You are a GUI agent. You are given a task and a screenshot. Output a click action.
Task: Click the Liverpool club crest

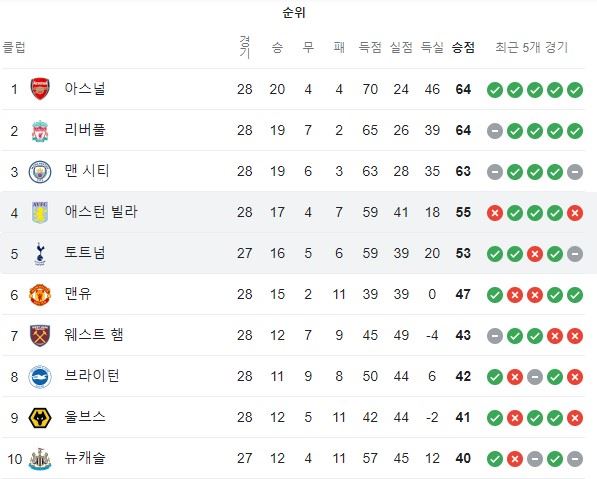(x=40, y=131)
